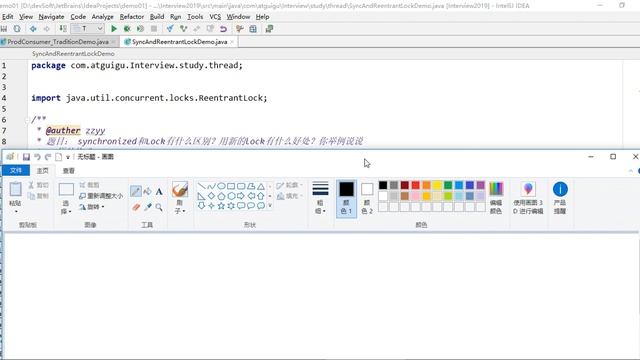
Task: Click the Build project icon in IntelliJ toolbar
Action: [x=63, y=29]
